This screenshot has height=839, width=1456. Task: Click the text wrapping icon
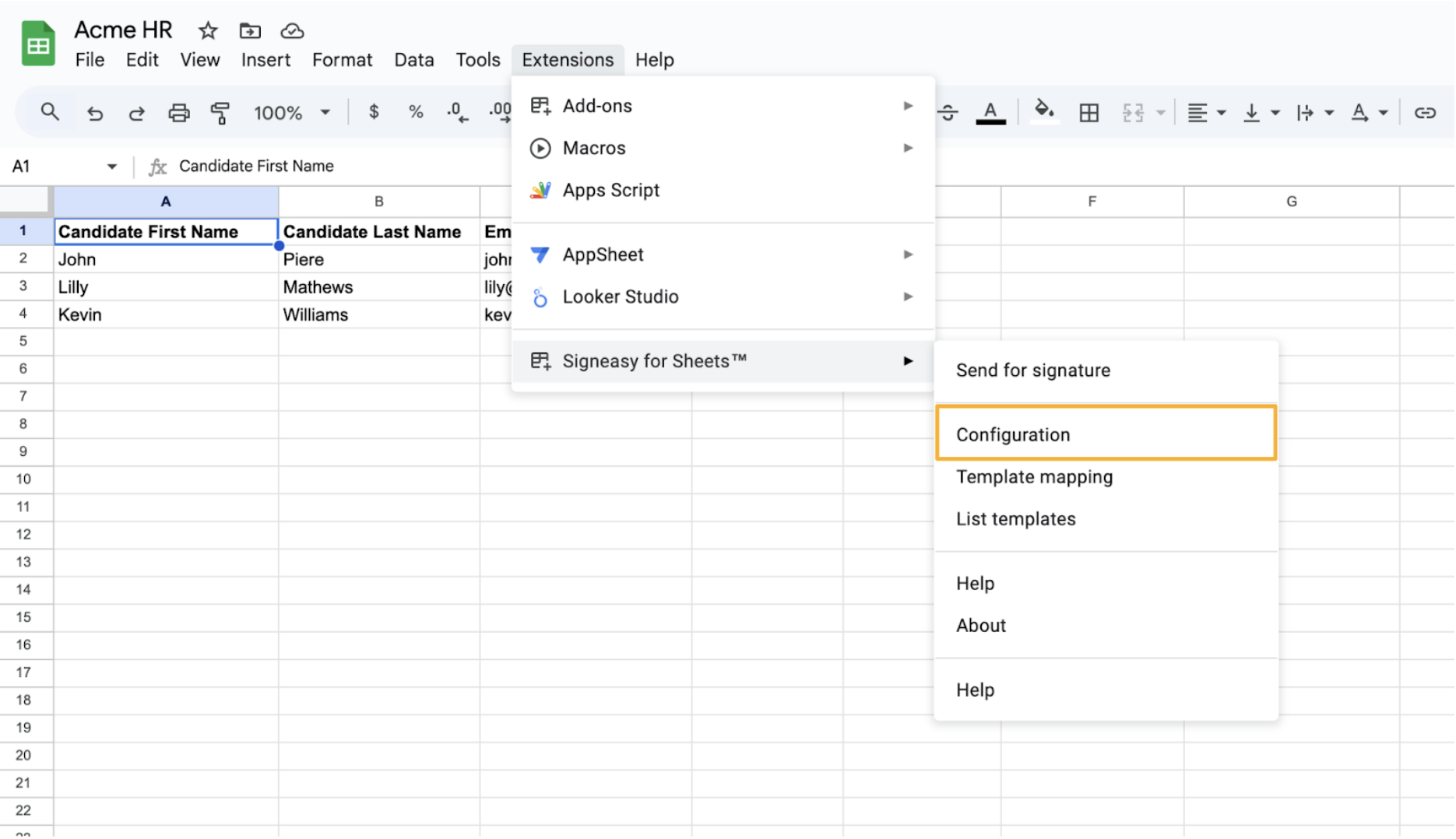pyautogui.click(x=1305, y=113)
